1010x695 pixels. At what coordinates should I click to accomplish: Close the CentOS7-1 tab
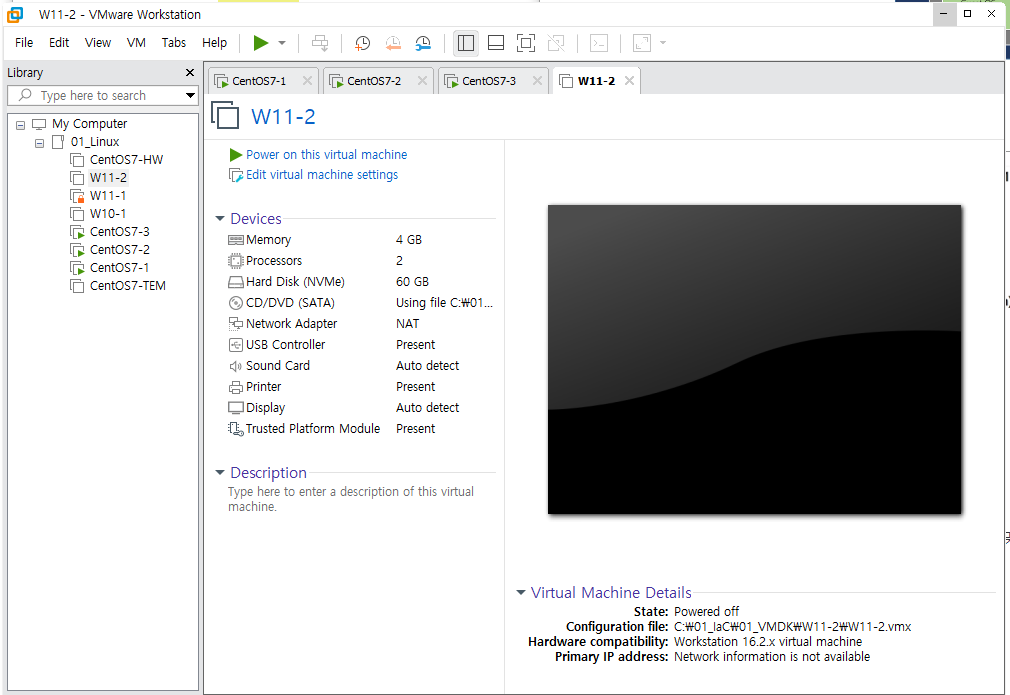307,81
